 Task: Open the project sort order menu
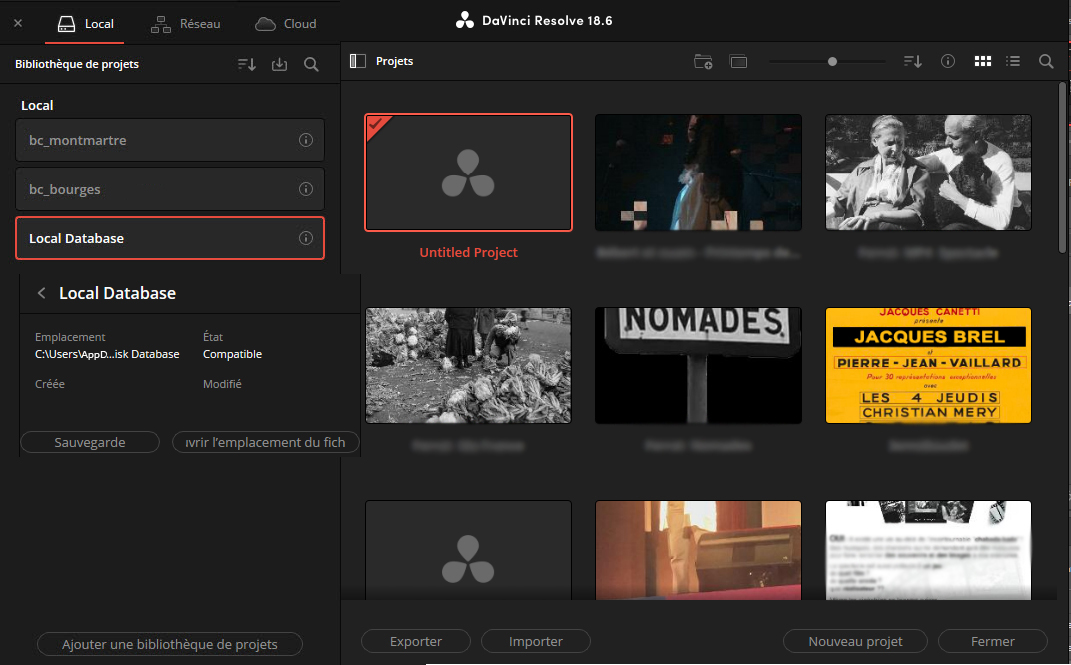tap(913, 61)
